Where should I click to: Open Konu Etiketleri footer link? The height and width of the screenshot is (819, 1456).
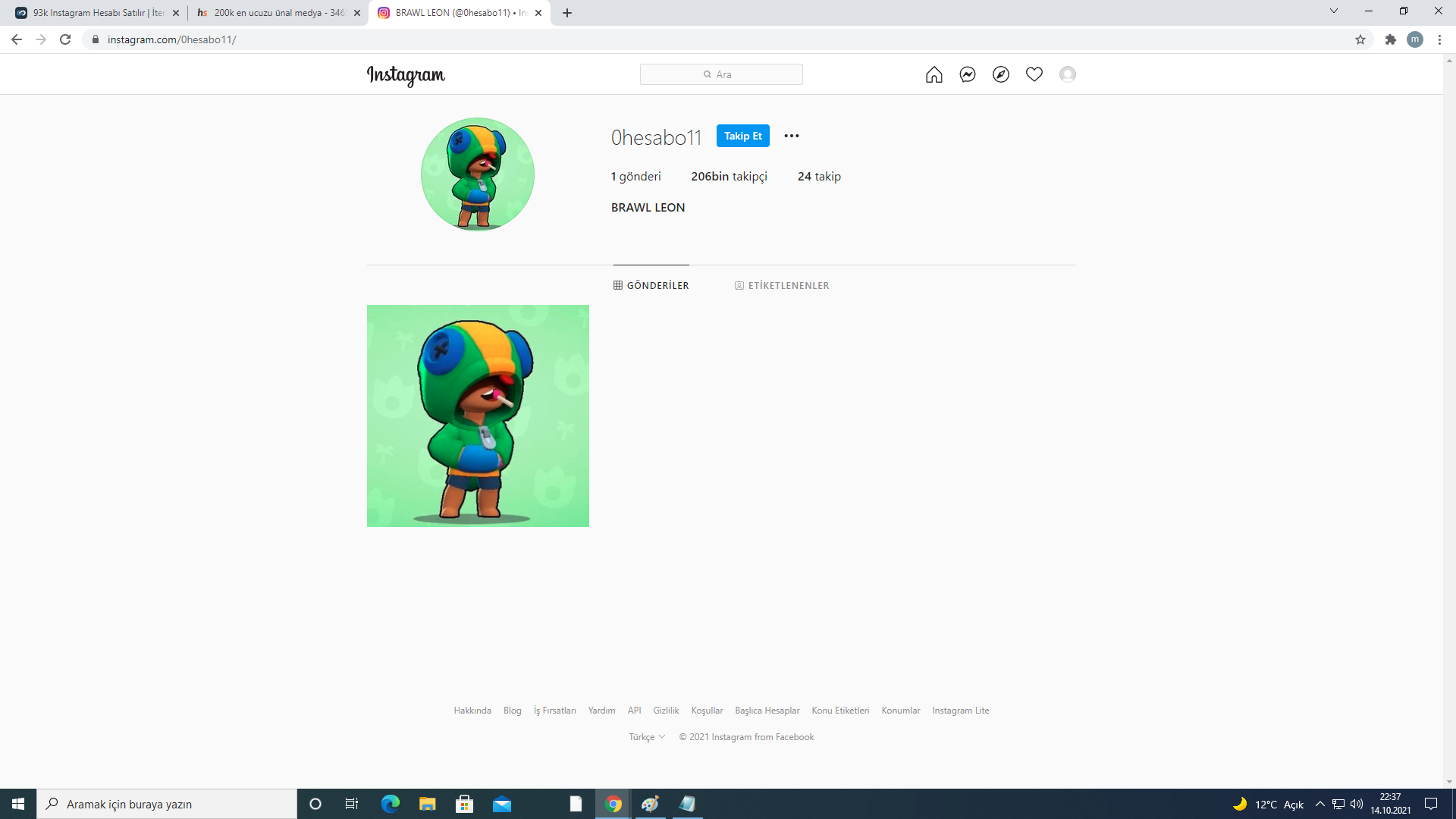[x=840, y=711]
